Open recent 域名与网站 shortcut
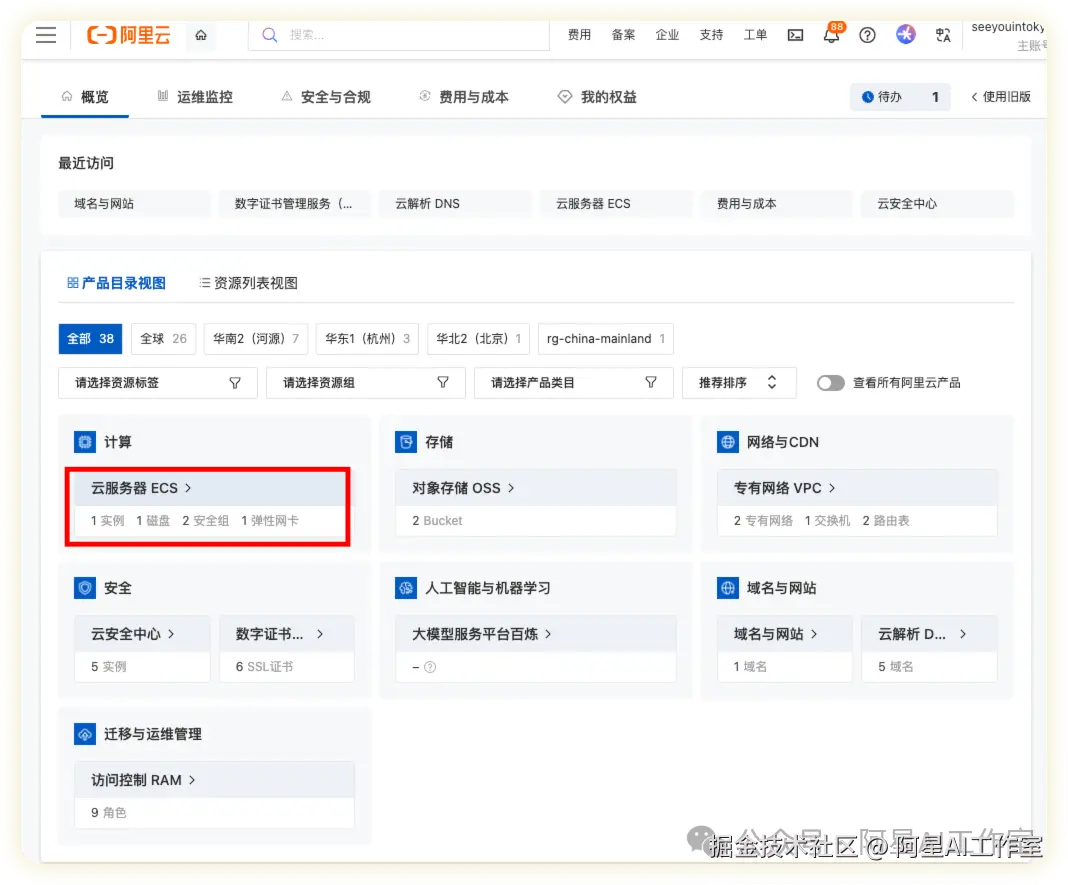 click(x=134, y=204)
